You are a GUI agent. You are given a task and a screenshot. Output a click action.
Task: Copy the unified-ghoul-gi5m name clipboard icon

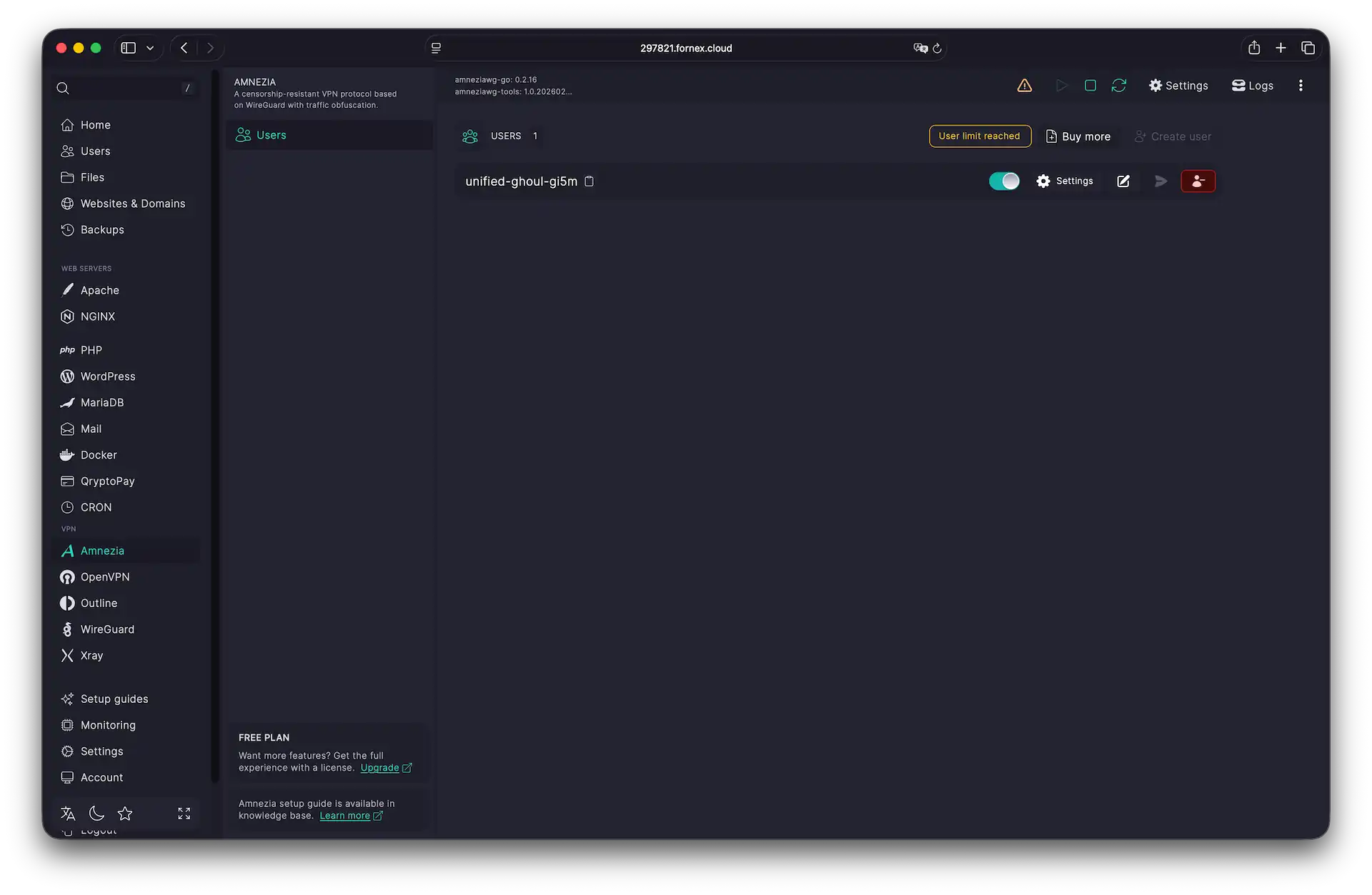(x=590, y=181)
